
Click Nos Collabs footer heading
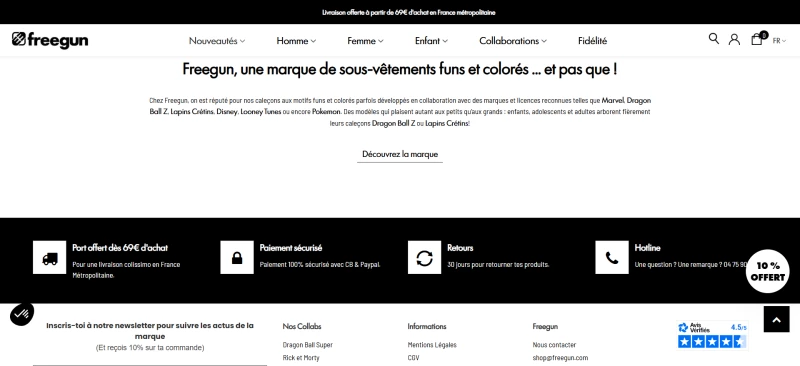coord(302,326)
